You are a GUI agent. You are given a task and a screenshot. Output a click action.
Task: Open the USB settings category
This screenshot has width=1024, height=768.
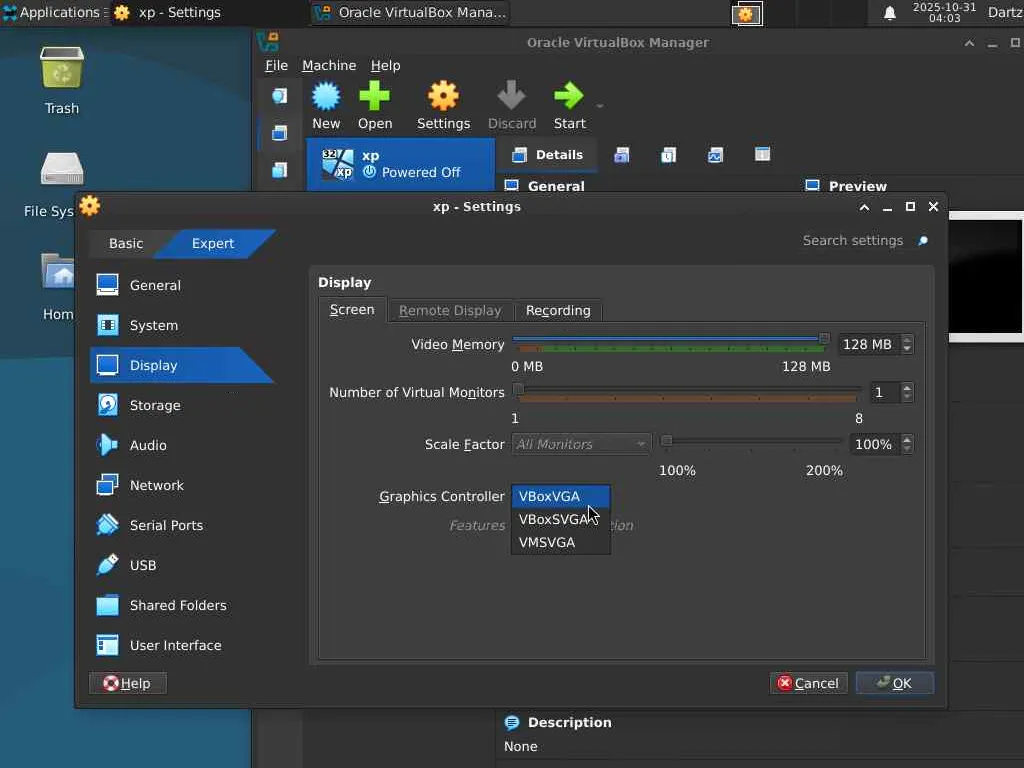pyautogui.click(x=182, y=565)
